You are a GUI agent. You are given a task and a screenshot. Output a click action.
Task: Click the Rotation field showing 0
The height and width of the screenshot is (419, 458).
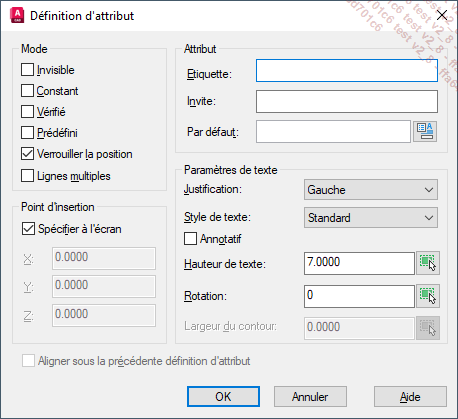coord(359,296)
